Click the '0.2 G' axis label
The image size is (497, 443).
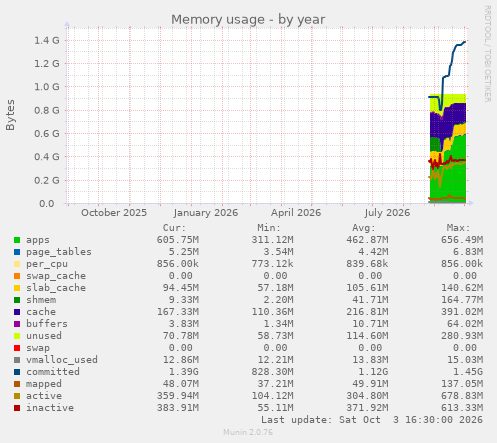47,180
